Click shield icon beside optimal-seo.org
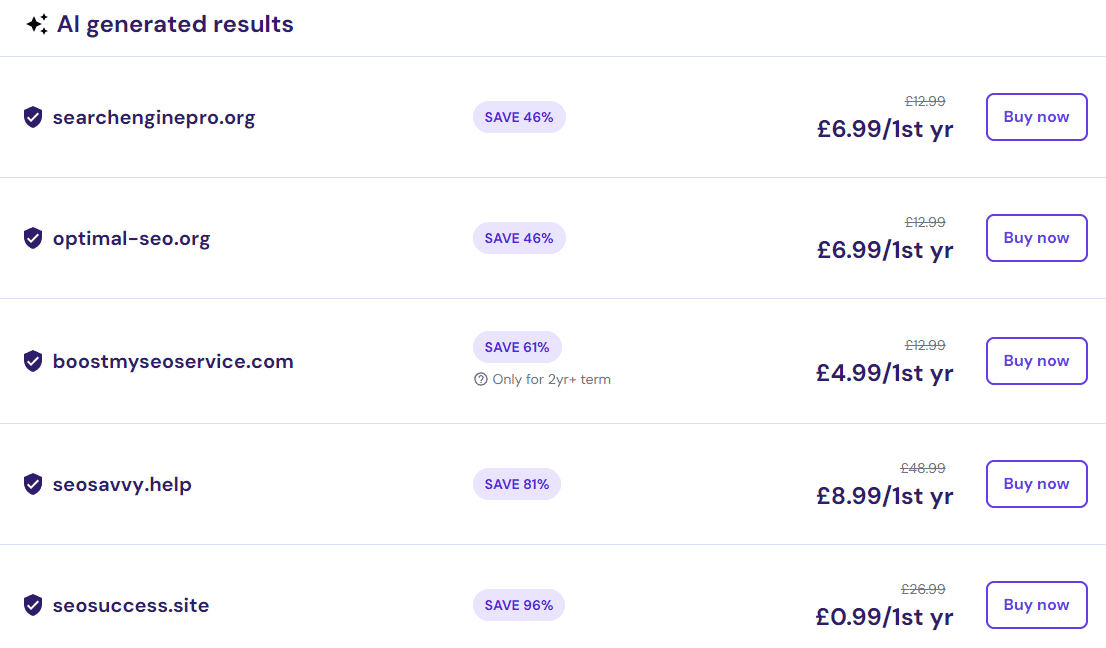Viewport: 1106px width, 648px height. coord(33,239)
